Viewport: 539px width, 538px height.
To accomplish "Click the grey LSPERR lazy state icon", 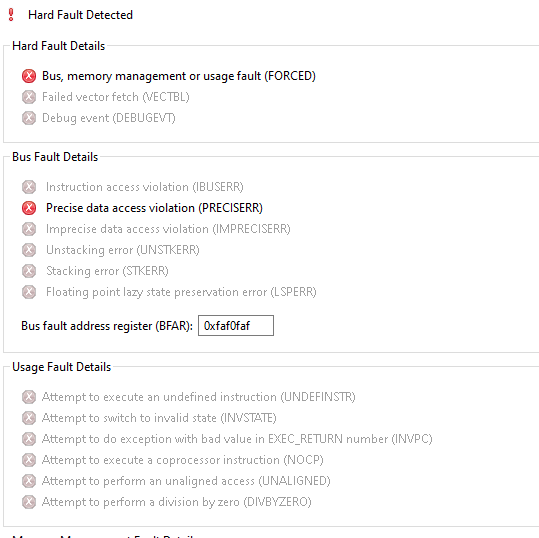I will click(29, 292).
